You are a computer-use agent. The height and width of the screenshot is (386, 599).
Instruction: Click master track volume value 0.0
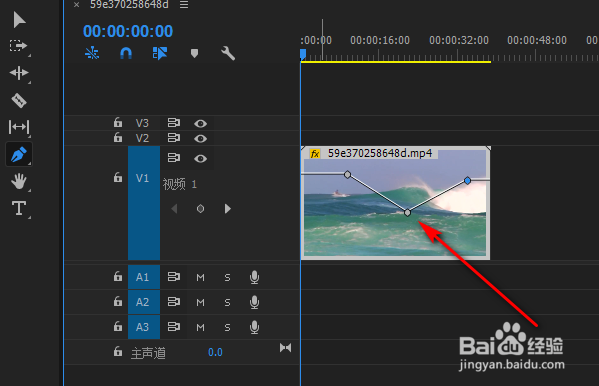(x=215, y=352)
